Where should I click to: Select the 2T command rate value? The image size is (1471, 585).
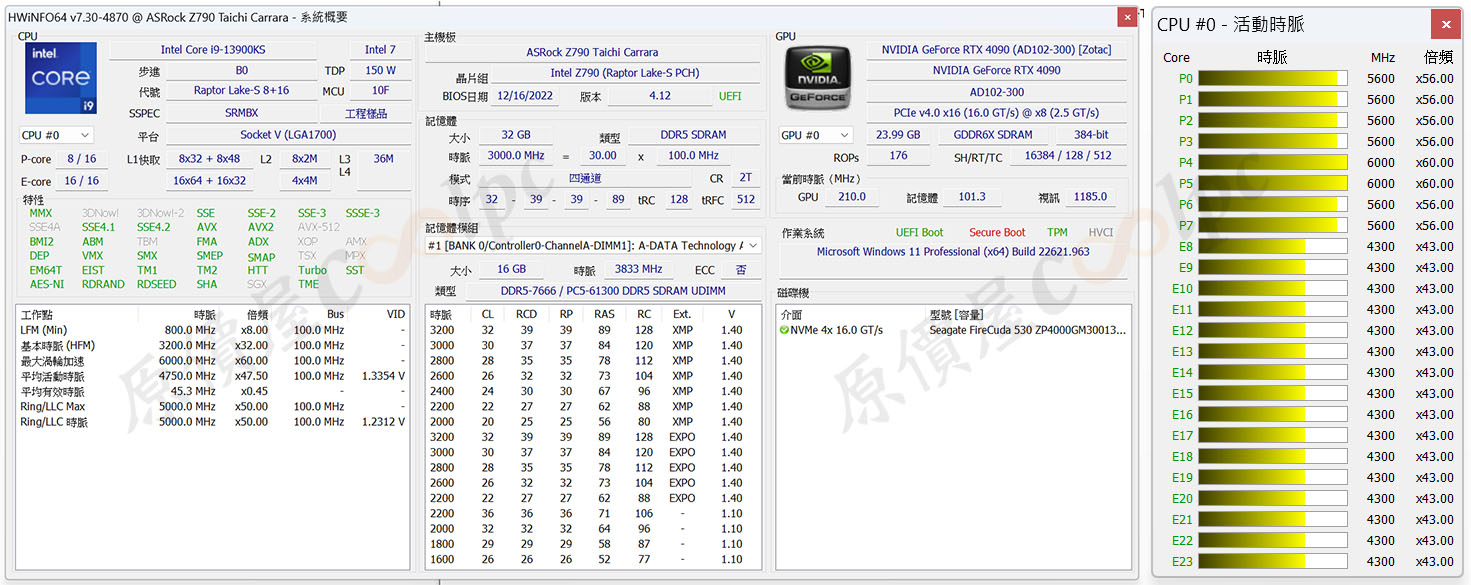click(745, 178)
